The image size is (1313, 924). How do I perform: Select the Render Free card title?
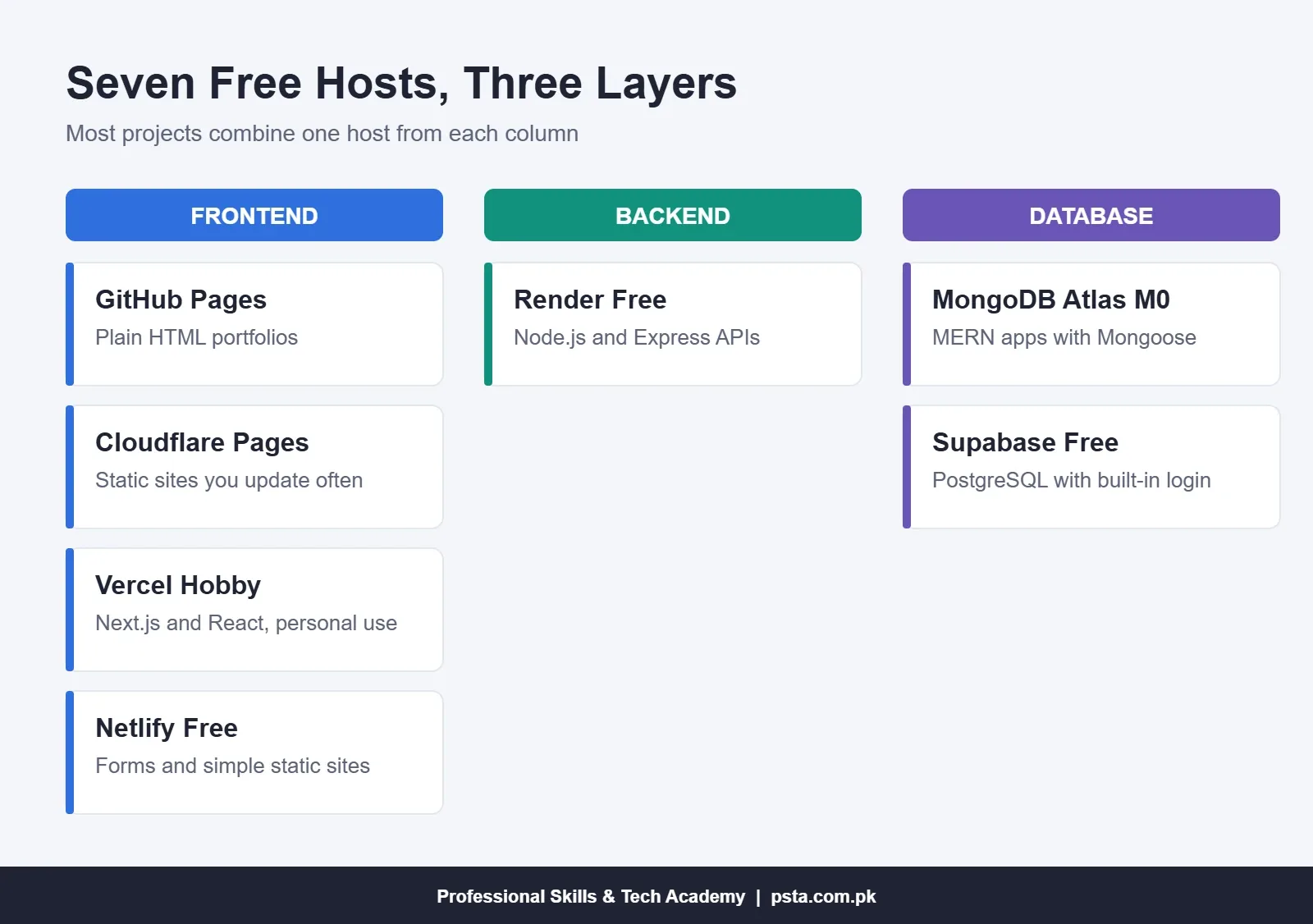(x=590, y=300)
